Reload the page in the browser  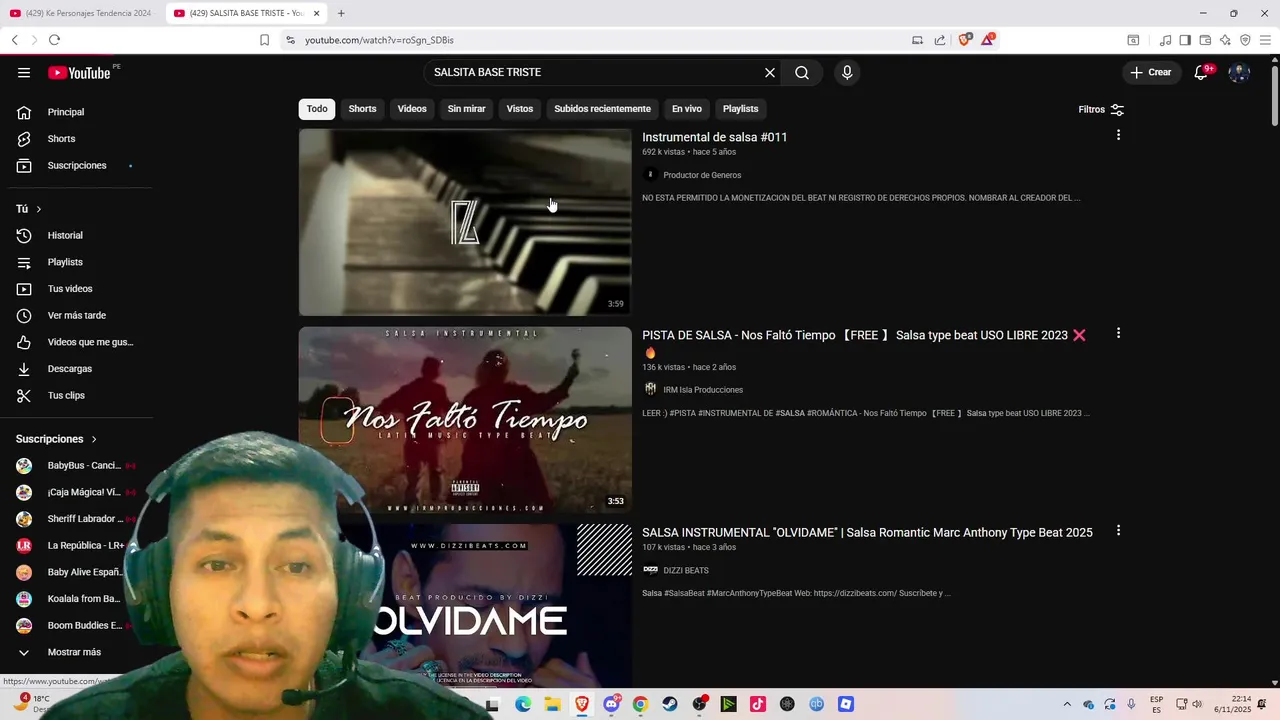54,40
